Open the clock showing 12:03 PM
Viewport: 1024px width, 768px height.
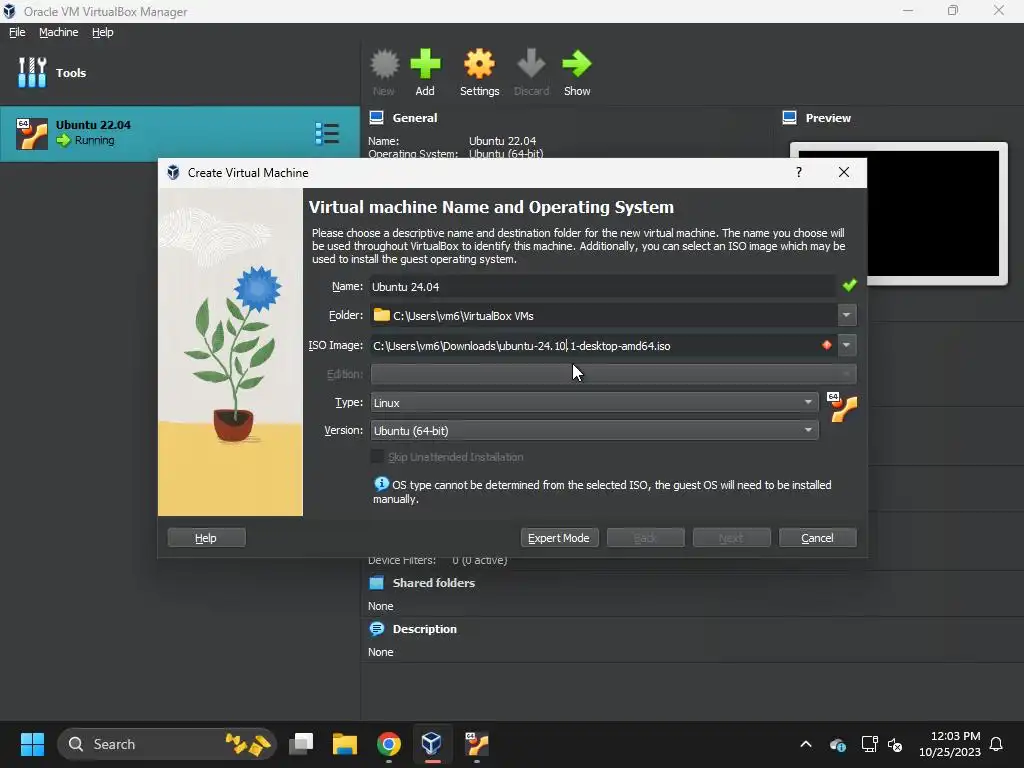(x=950, y=744)
